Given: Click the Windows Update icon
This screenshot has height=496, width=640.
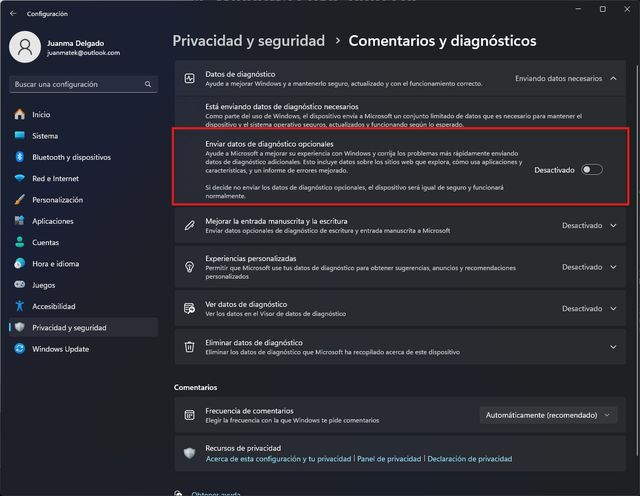Looking at the screenshot, I should point(19,348).
